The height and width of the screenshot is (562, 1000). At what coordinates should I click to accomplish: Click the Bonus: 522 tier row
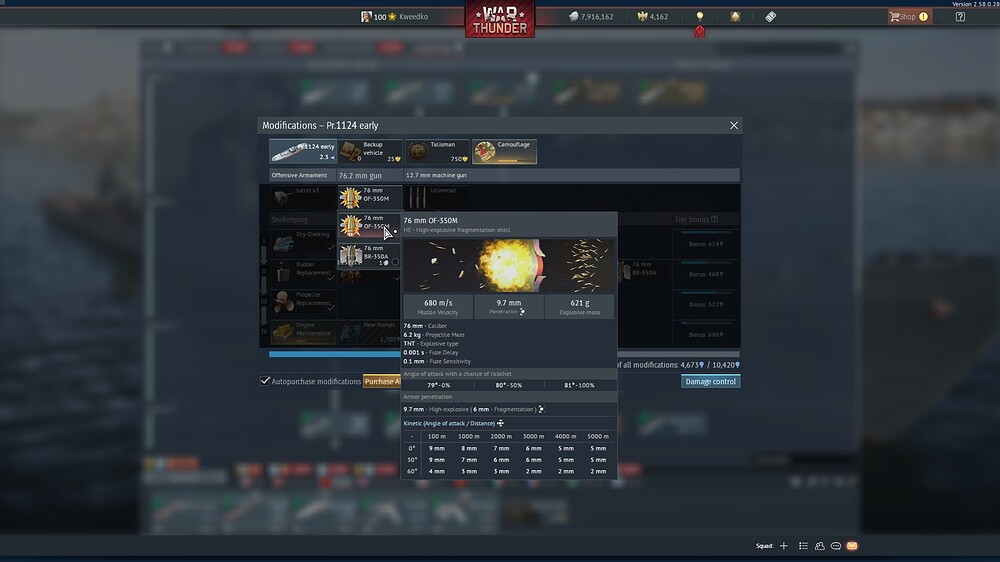click(x=705, y=304)
